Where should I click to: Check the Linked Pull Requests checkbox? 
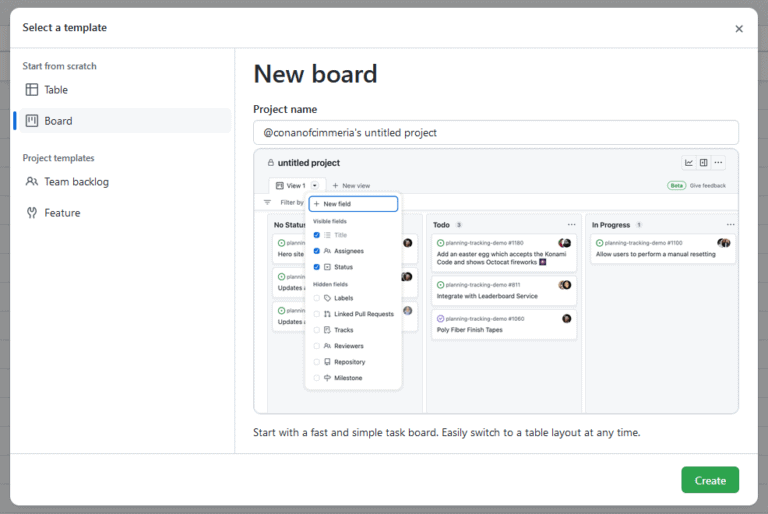[x=316, y=314]
